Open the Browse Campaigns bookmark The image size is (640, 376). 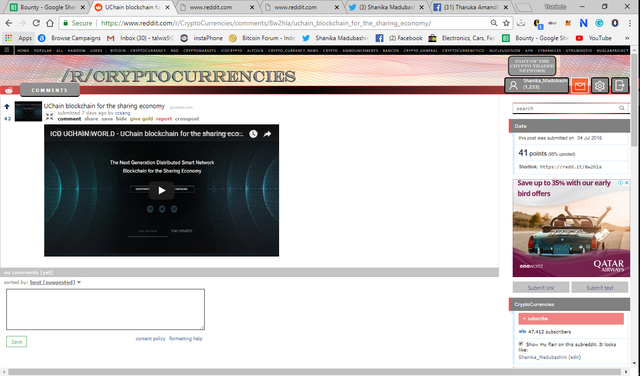[x=69, y=38]
